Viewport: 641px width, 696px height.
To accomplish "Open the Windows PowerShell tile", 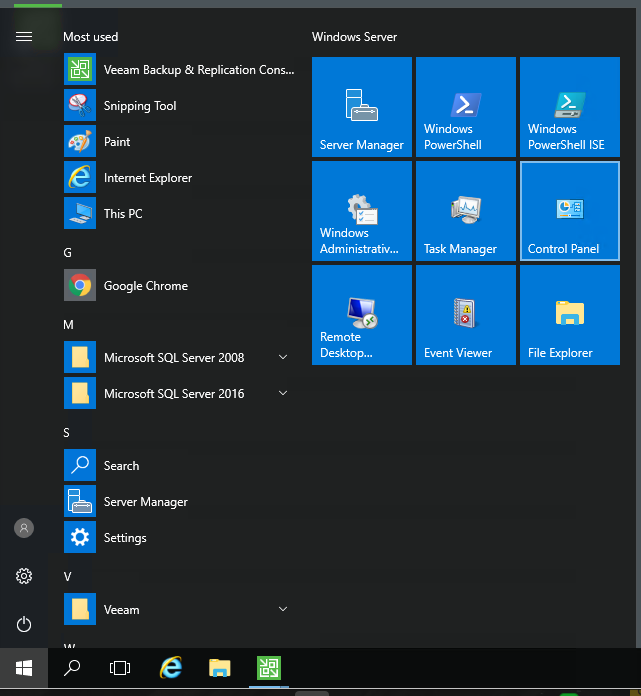I will point(466,107).
